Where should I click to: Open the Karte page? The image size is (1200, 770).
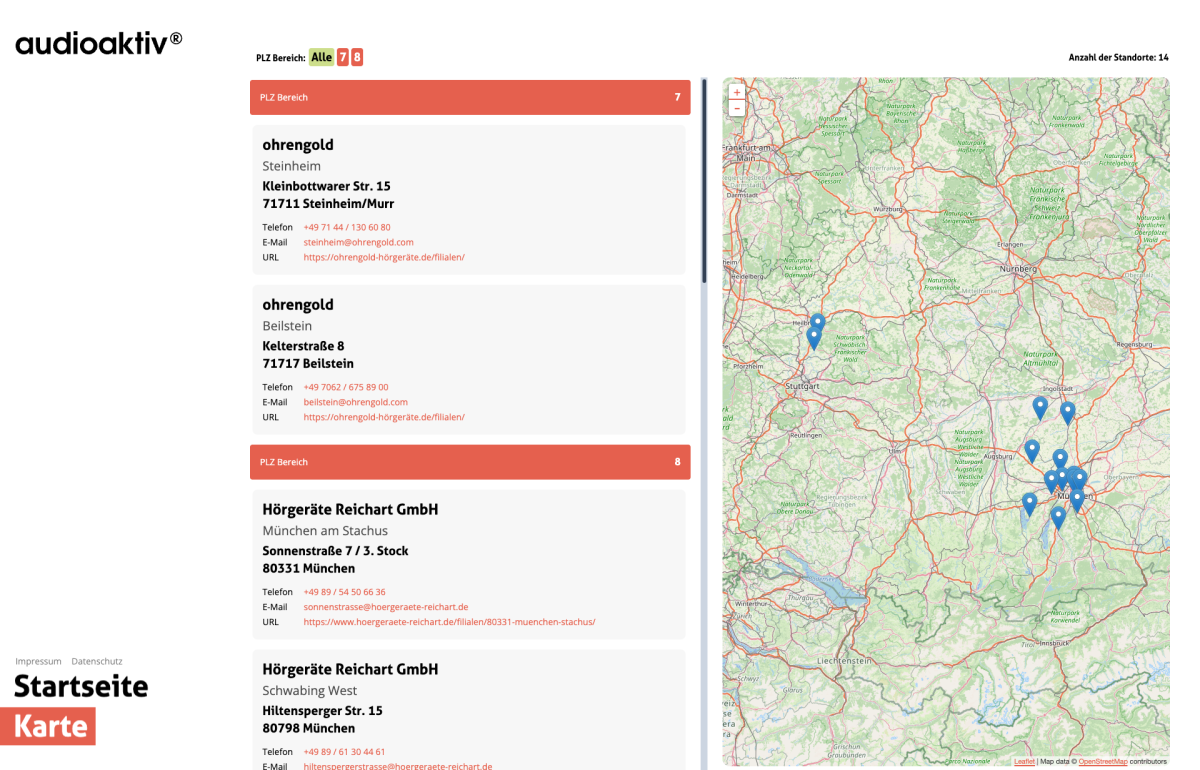pyautogui.click(x=48, y=726)
